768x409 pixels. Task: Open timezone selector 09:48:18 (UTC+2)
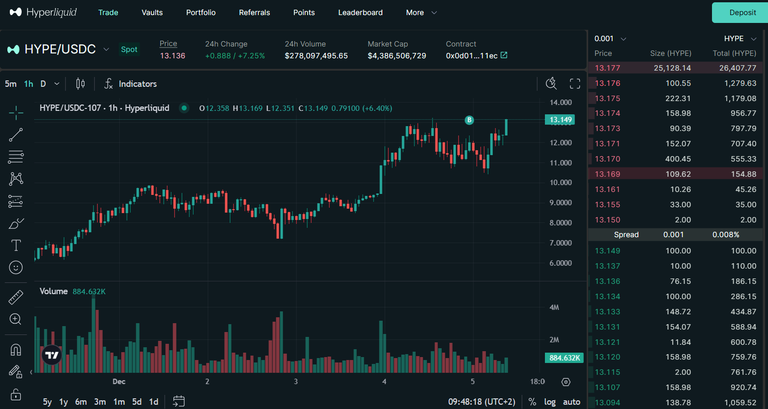pos(481,402)
